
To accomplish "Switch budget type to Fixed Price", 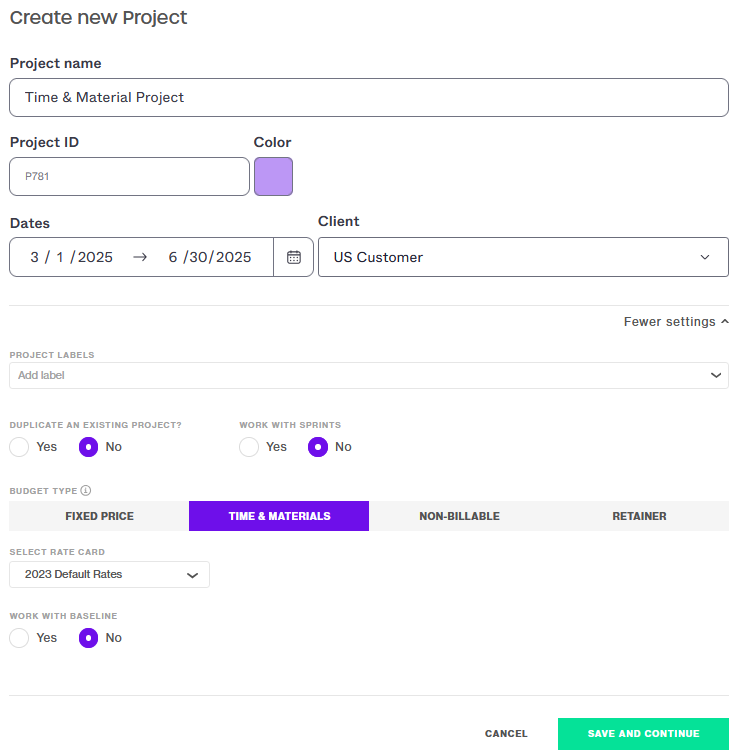I will click(x=99, y=516).
